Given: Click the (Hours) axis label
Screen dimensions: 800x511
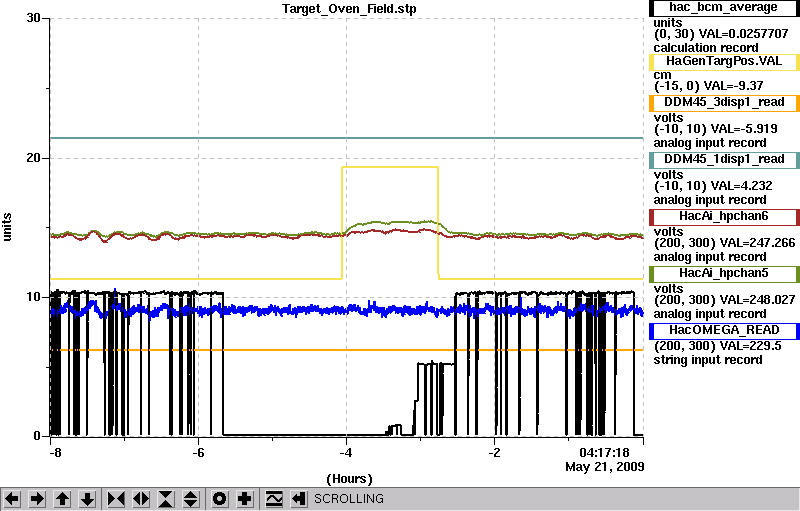Looking at the screenshot, I should click(349, 479).
